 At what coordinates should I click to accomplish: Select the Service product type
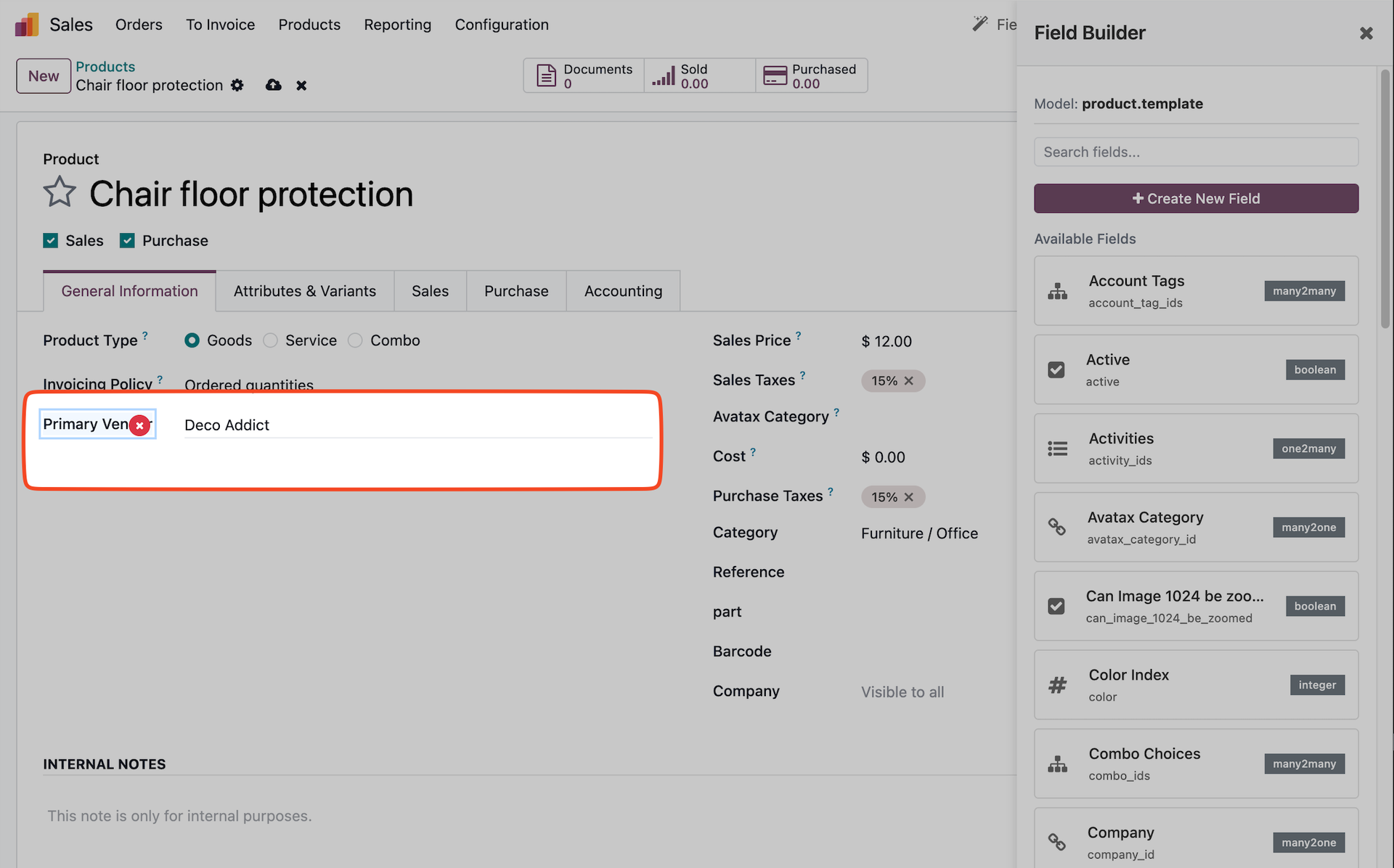(x=270, y=340)
